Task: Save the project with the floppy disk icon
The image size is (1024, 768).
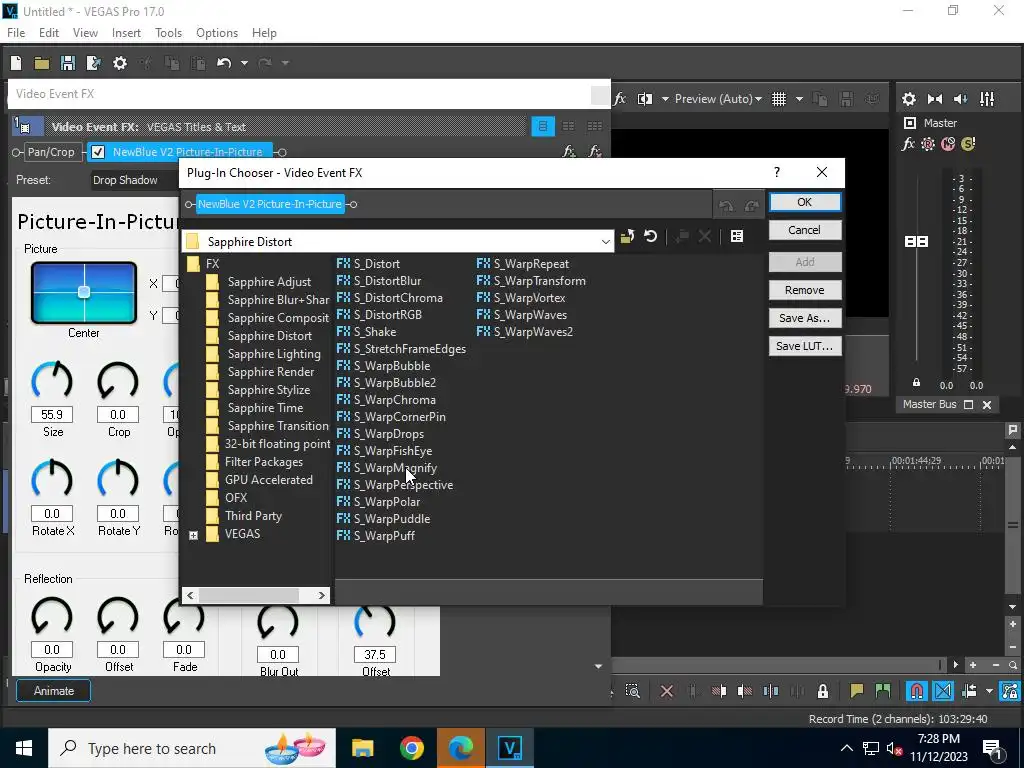Action: tap(67, 63)
